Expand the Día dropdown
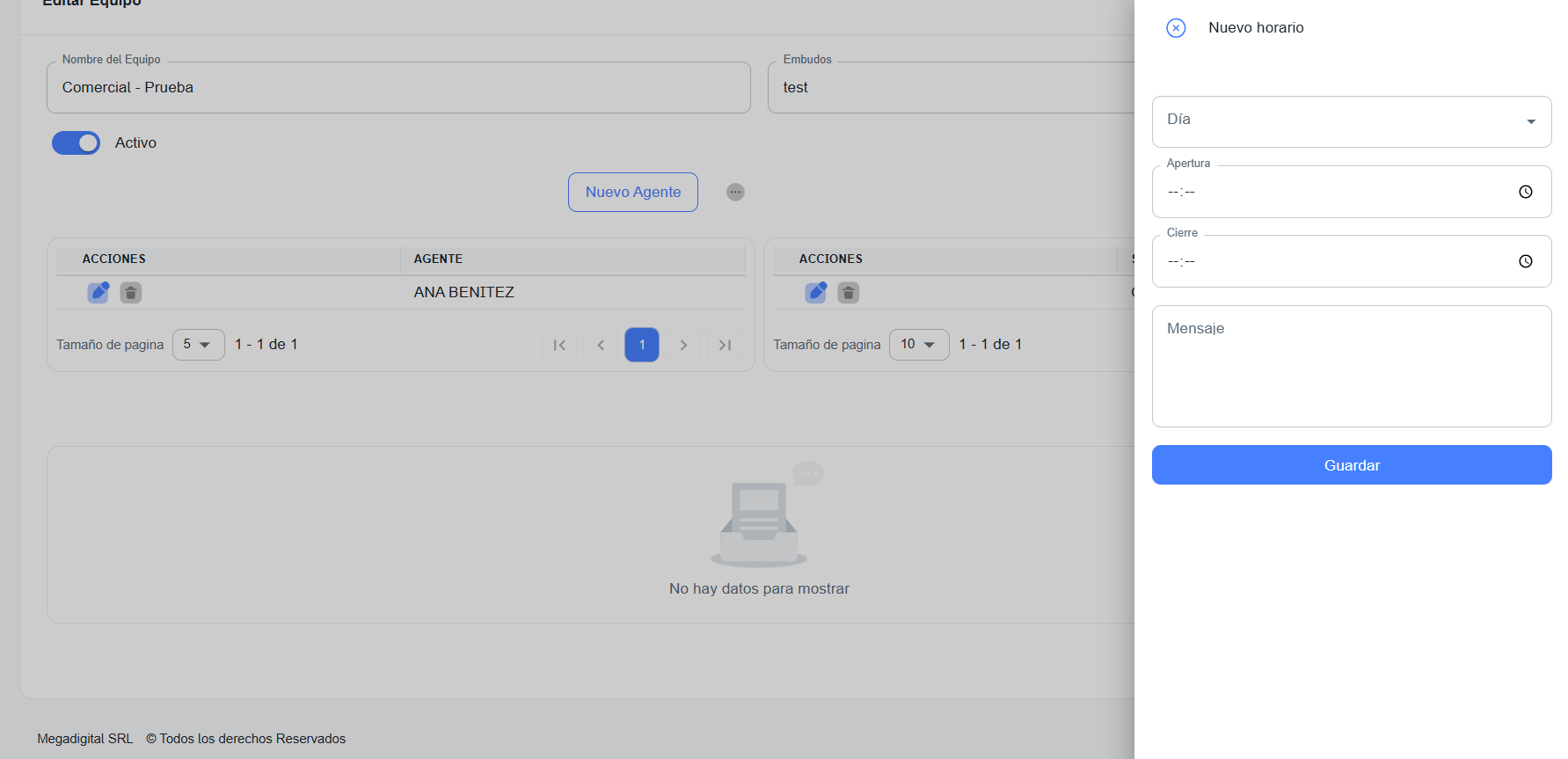The height and width of the screenshot is (759, 1568). click(1351, 121)
